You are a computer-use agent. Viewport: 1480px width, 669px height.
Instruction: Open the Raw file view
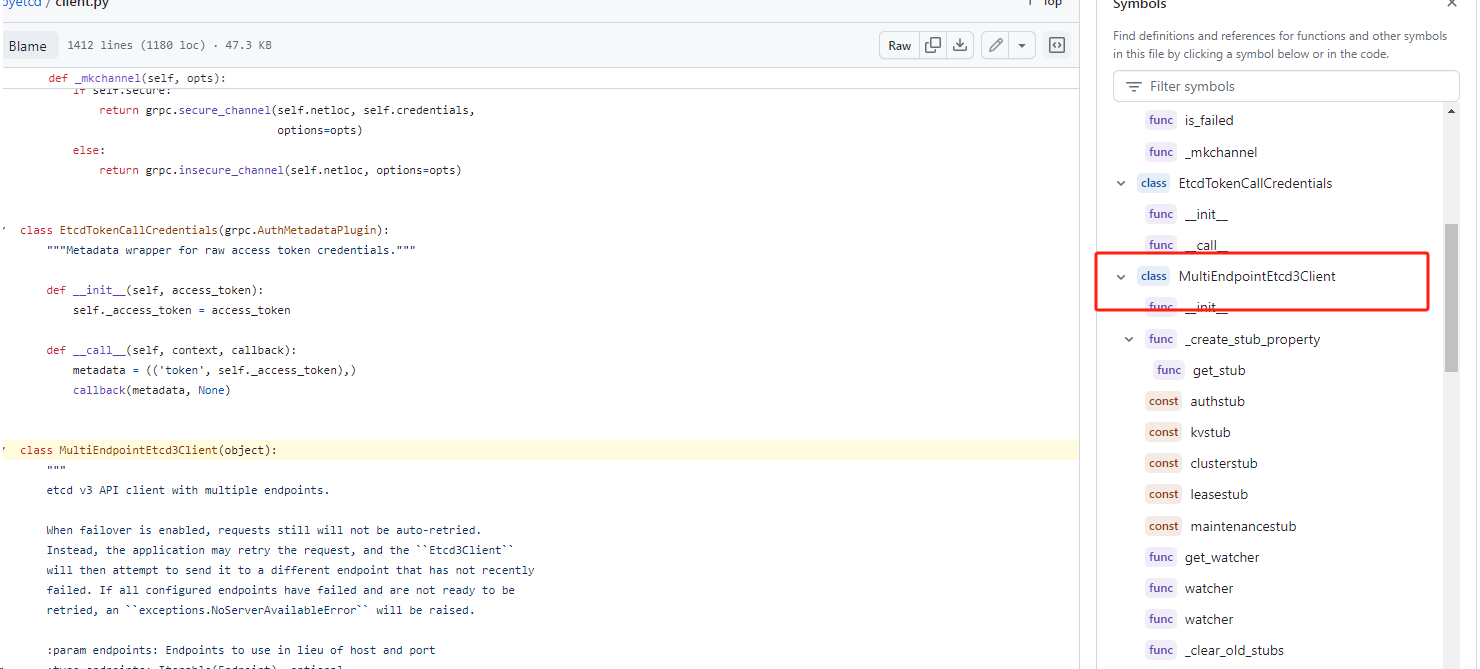[899, 45]
